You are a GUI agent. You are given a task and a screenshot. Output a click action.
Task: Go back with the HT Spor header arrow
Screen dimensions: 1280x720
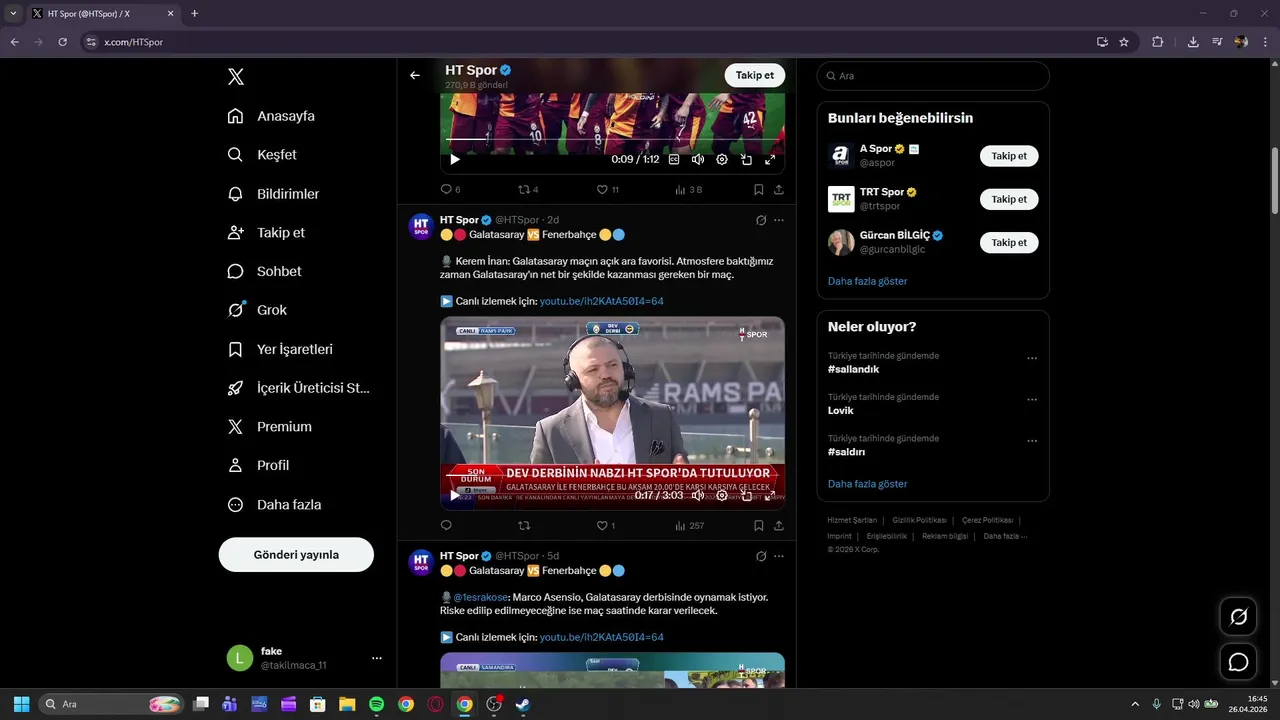tap(415, 75)
